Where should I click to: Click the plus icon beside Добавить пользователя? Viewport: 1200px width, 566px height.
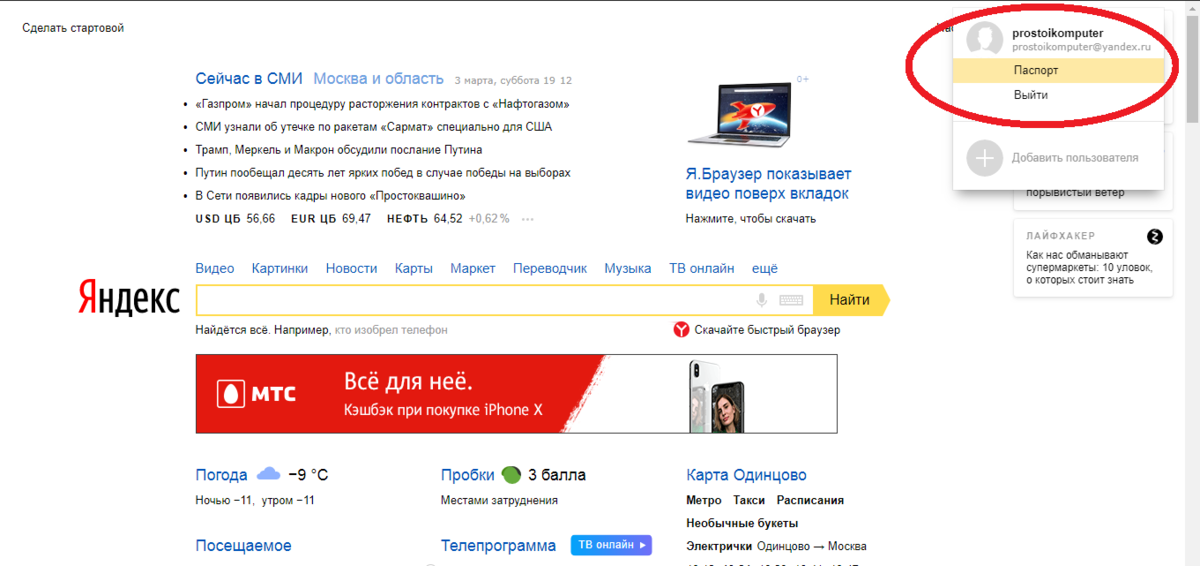point(985,158)
